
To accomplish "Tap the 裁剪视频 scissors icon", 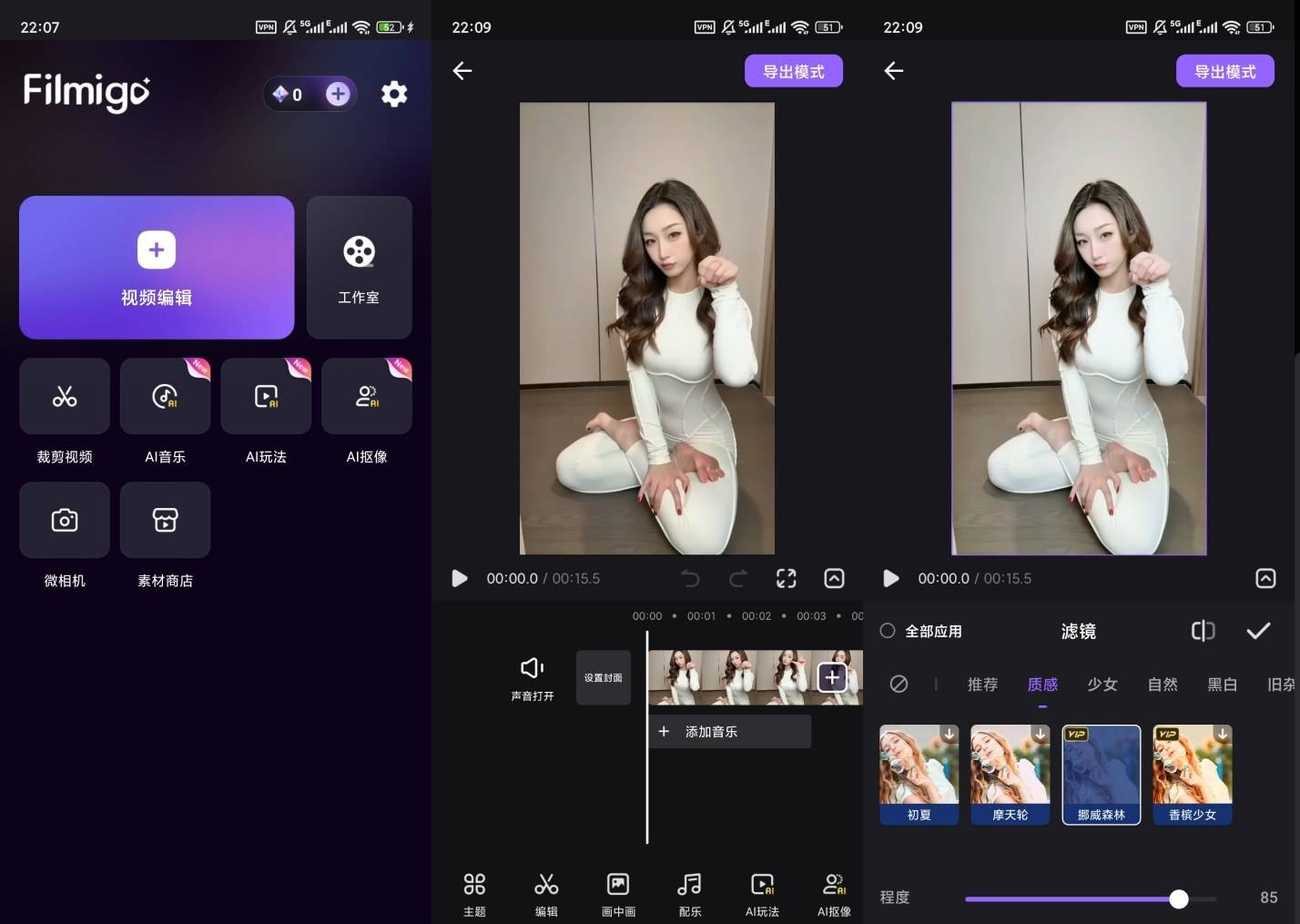I will 65,397.
